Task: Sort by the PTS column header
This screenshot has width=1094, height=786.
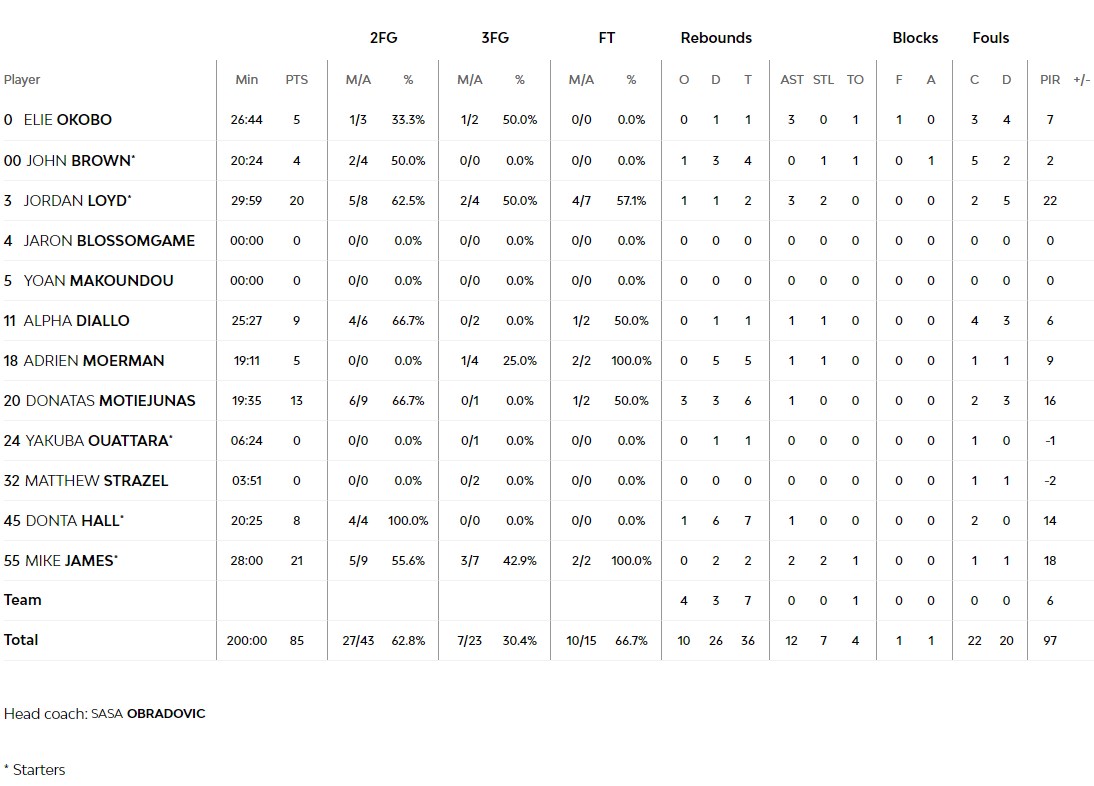Action: tap(296, 80)
